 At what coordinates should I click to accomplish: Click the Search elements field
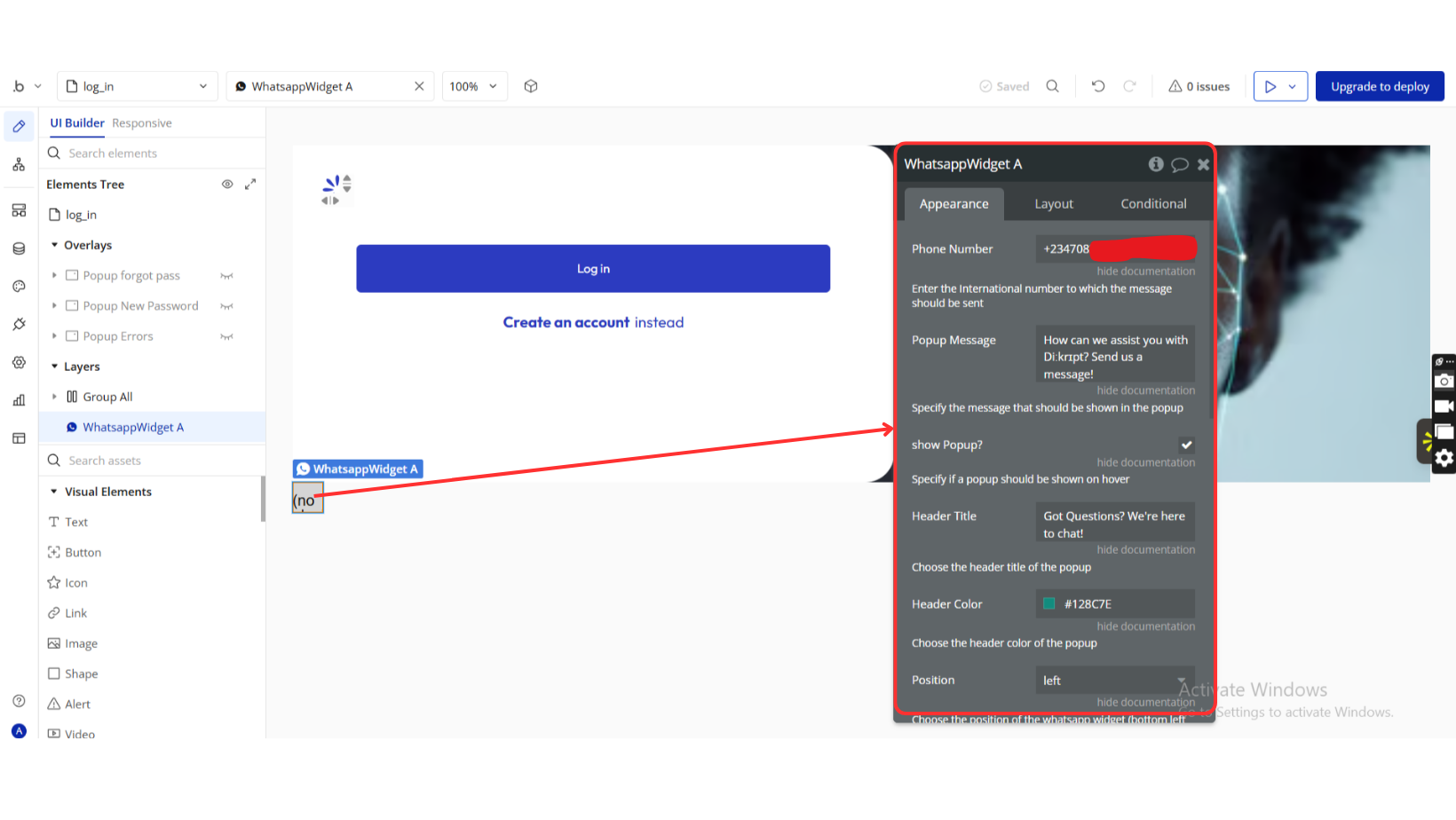point(153,154)
